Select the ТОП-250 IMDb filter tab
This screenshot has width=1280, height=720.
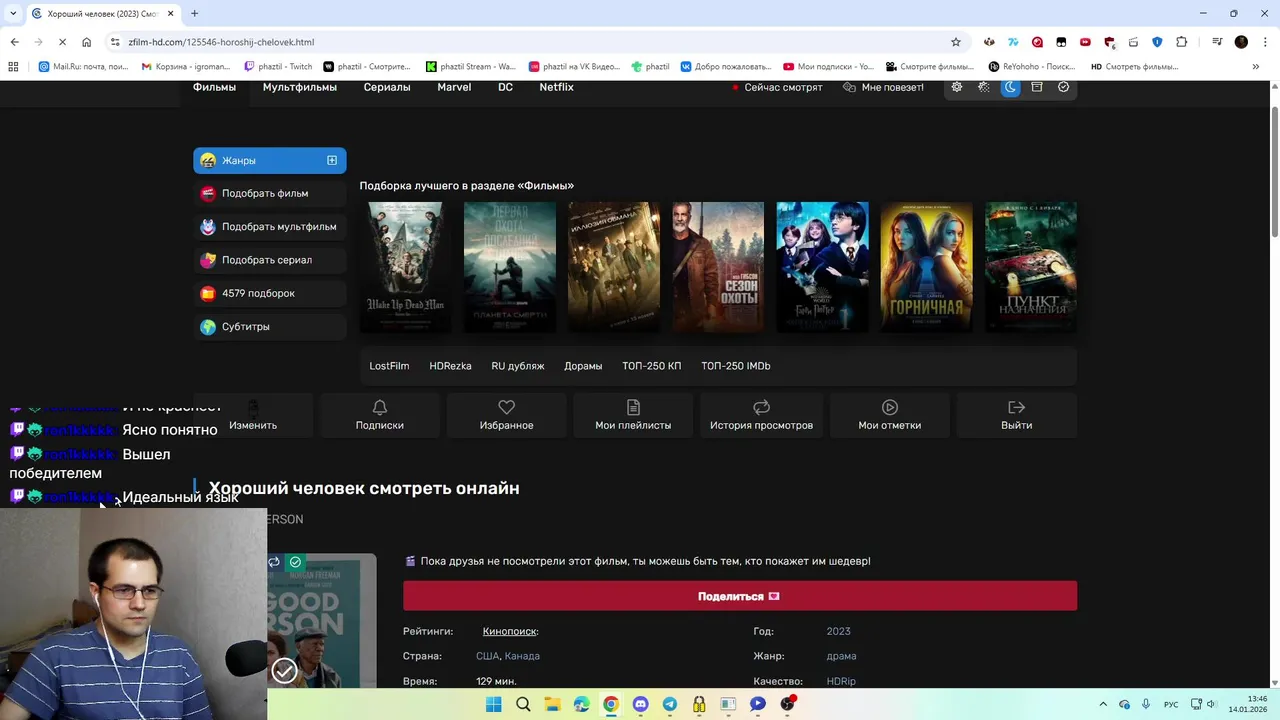[x=736, y=366]
